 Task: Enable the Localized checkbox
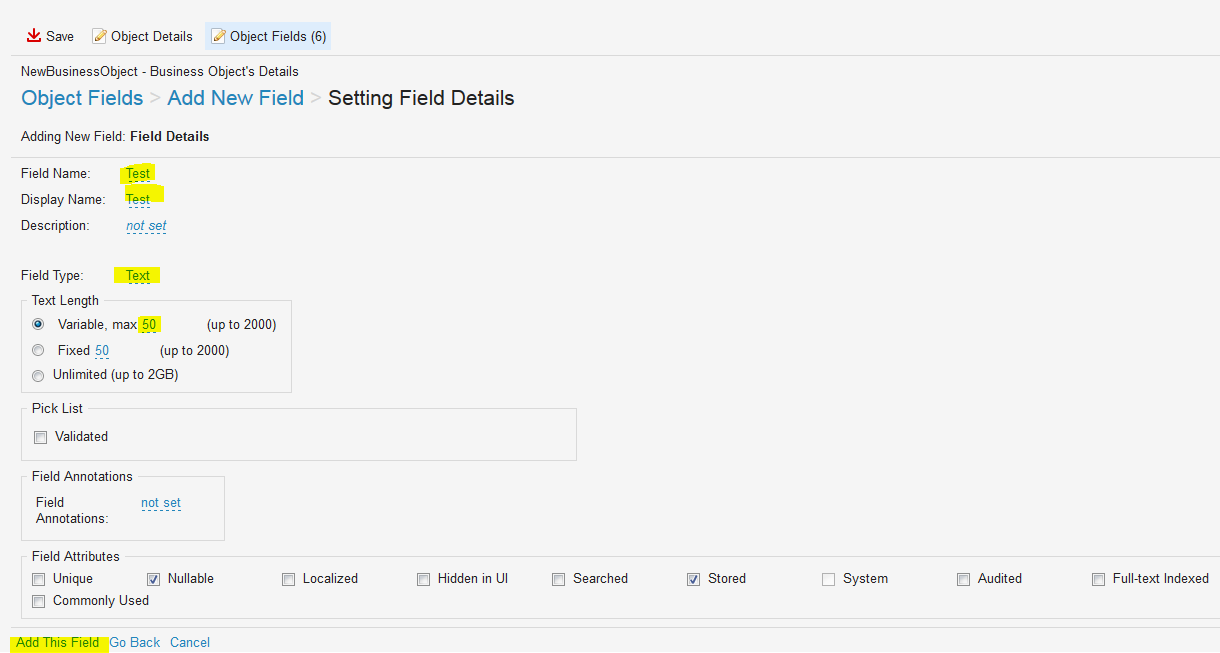click(289, 579)
